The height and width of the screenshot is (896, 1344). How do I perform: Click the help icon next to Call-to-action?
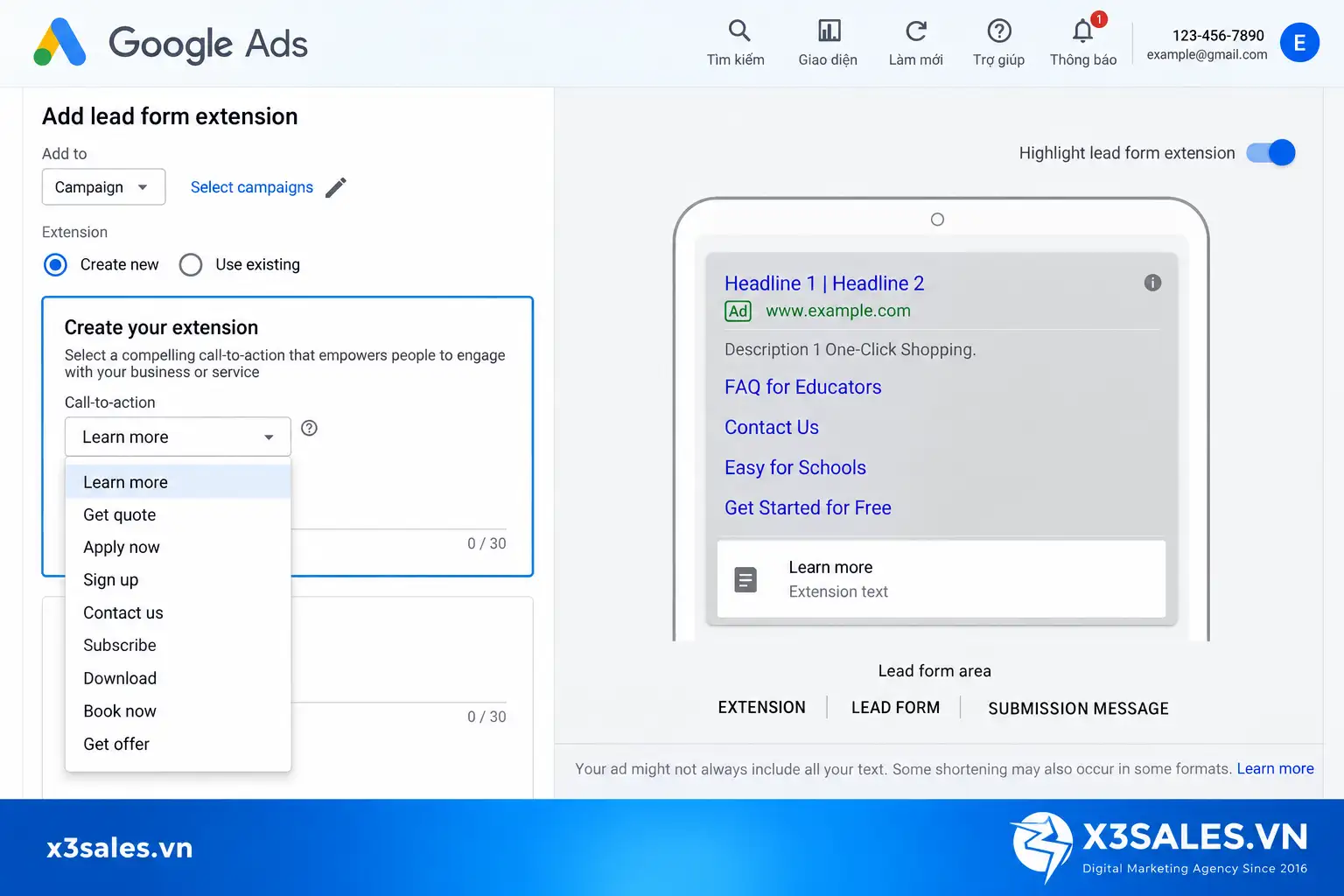point(309,428)
